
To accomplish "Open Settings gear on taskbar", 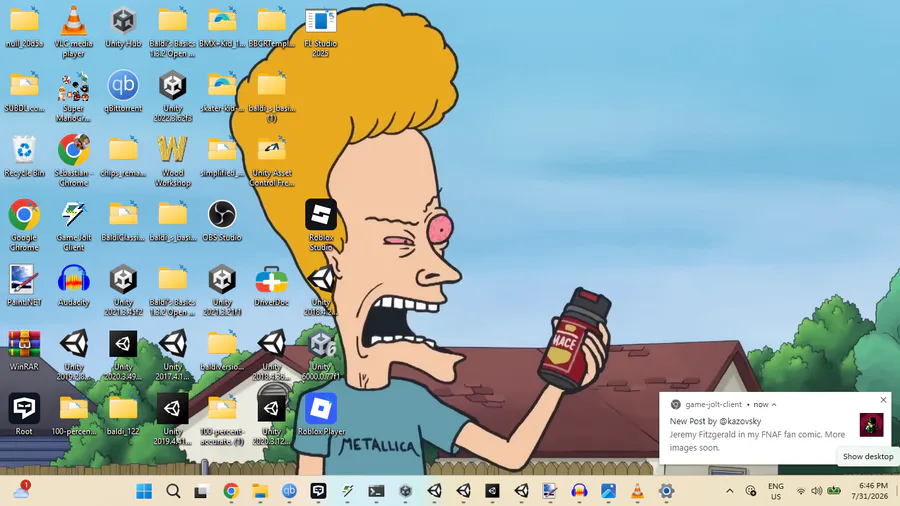I will coord(666,491).
